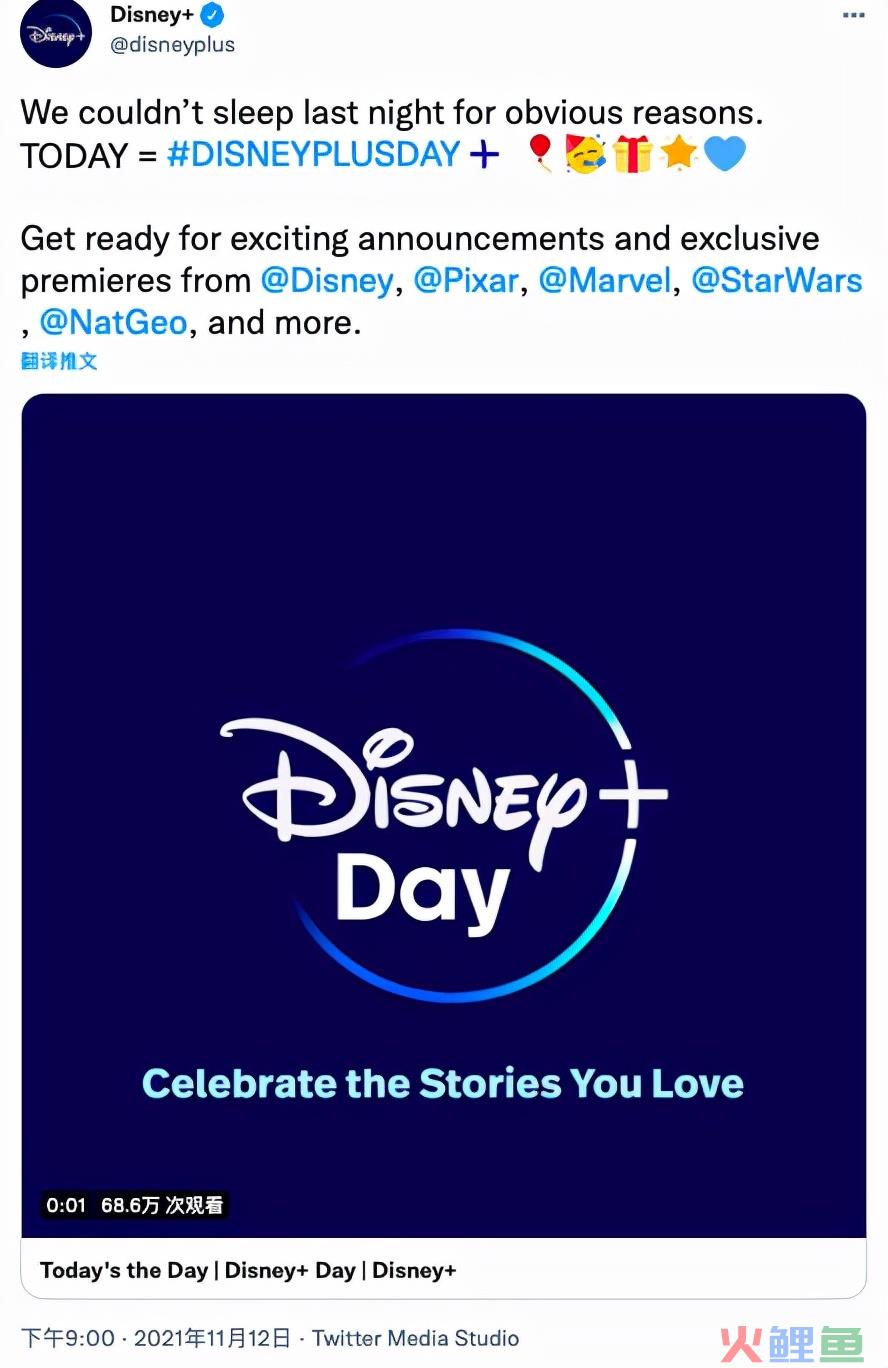Open the #DISNEYPLUSDAY hashtag
This screenshot has width=888, height=1368.
pos(313,155)
